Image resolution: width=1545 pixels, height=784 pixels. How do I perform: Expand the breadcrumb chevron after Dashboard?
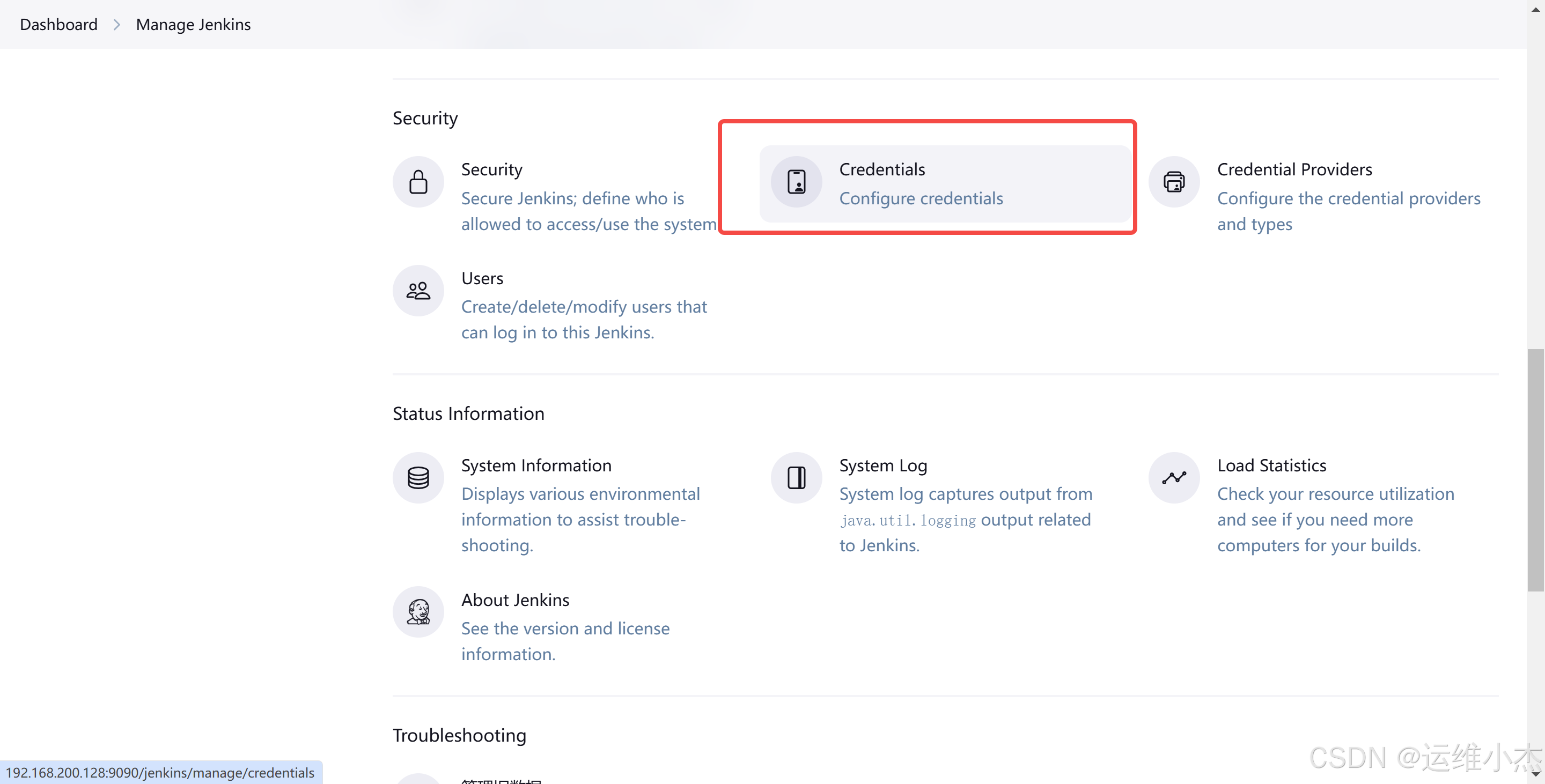tap(117, 25)
